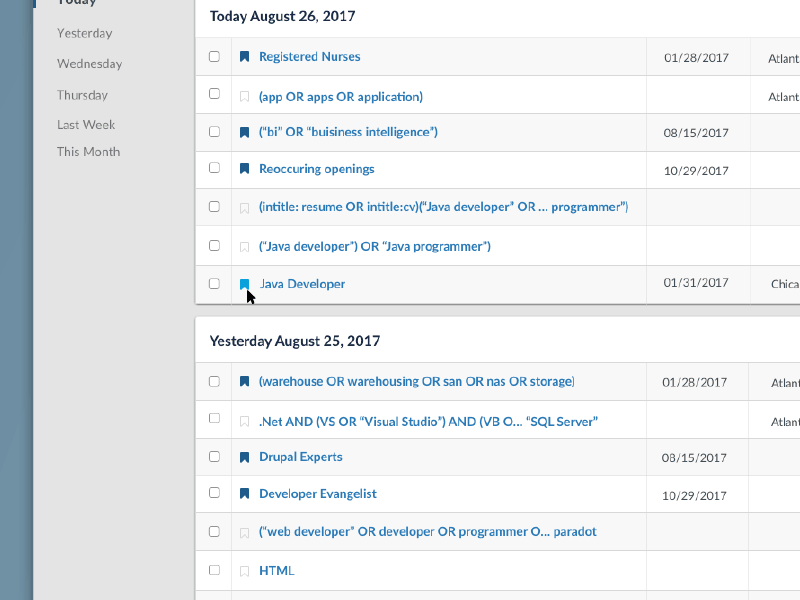
Task: Check the Java Developer row checkbox
Action: [214, 284]
